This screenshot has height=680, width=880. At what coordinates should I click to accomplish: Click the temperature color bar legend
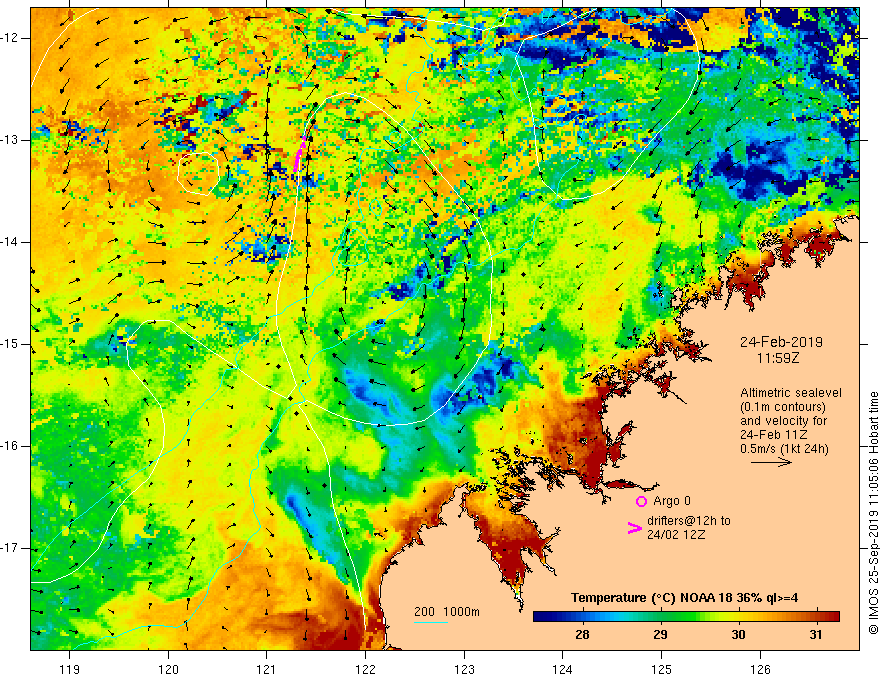(686, 617)
